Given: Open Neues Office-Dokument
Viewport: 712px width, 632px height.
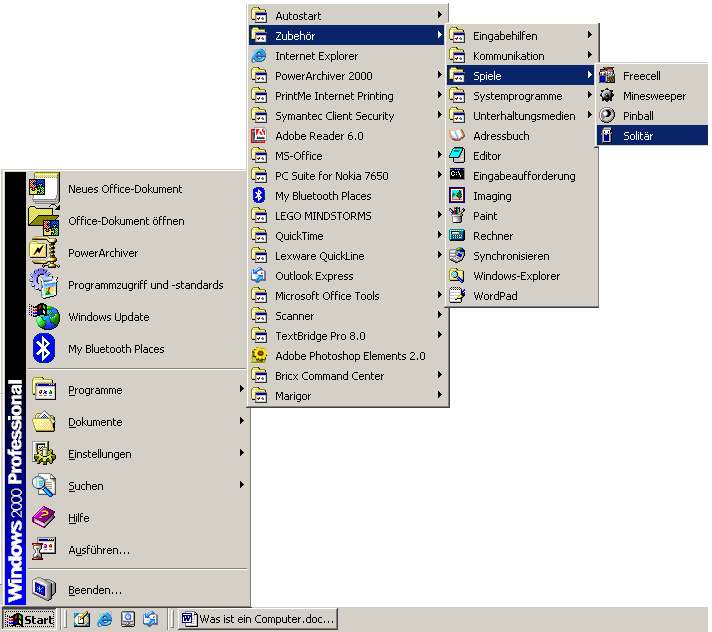Looking at the screenshot, I should pos(137,188).
